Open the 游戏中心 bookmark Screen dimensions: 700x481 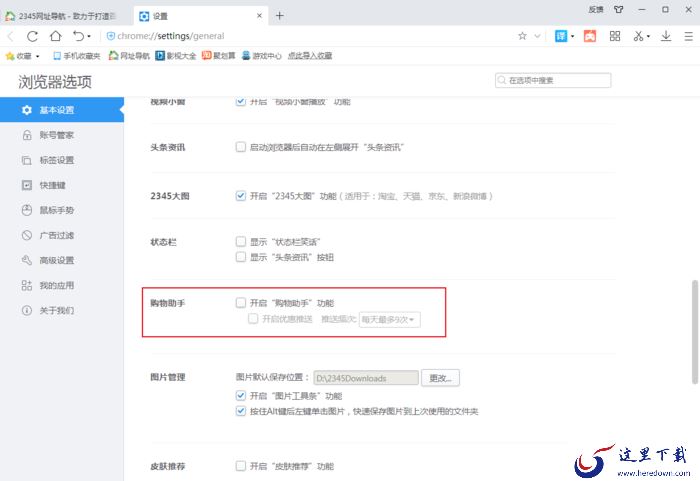(x=262, y=56)
